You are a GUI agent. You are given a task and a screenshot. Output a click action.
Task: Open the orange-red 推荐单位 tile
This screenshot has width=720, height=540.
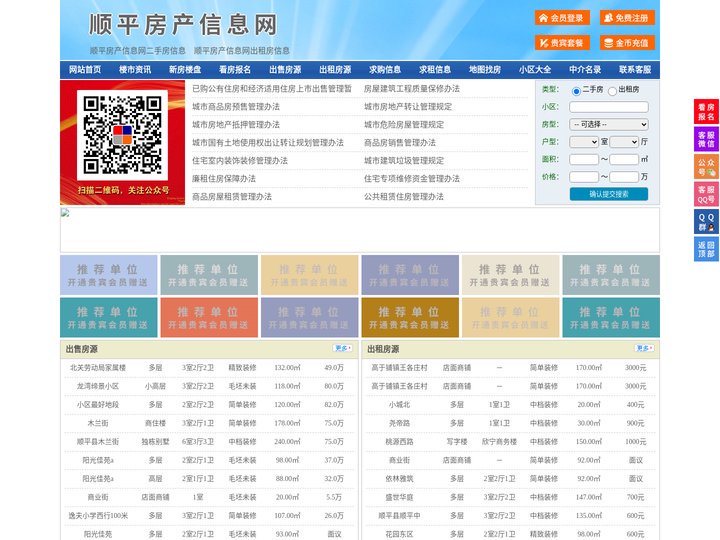pos(209,318)
